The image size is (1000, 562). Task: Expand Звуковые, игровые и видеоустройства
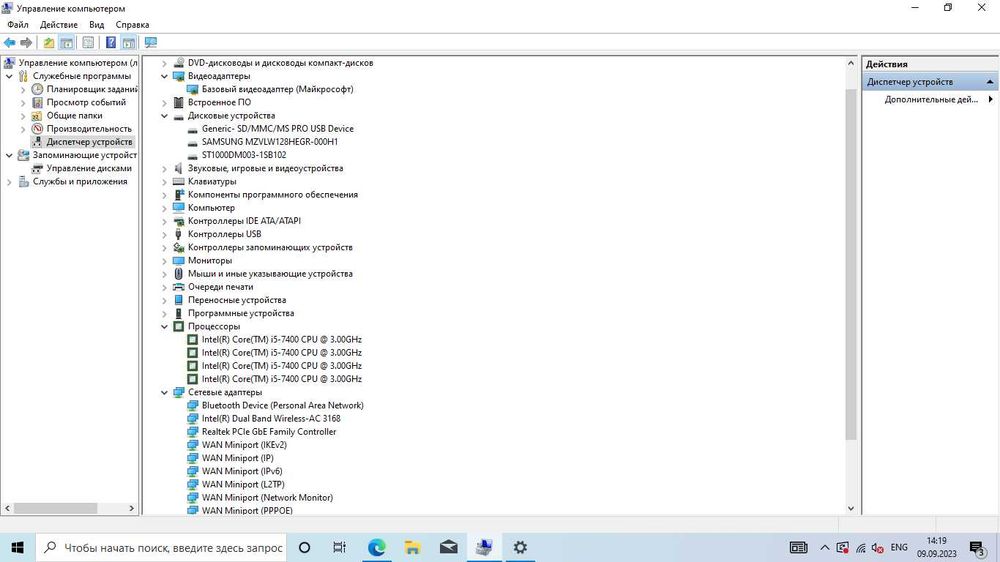click(165, 168)
